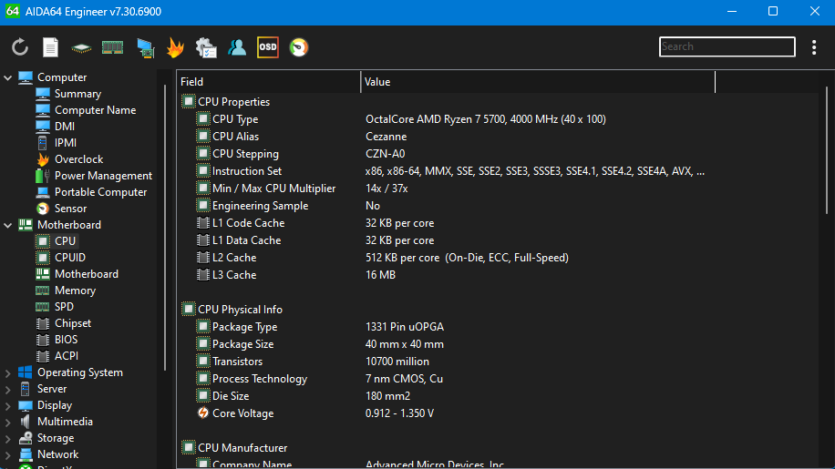
Task: Open the IPMI page
Action: tap(65, 143)
